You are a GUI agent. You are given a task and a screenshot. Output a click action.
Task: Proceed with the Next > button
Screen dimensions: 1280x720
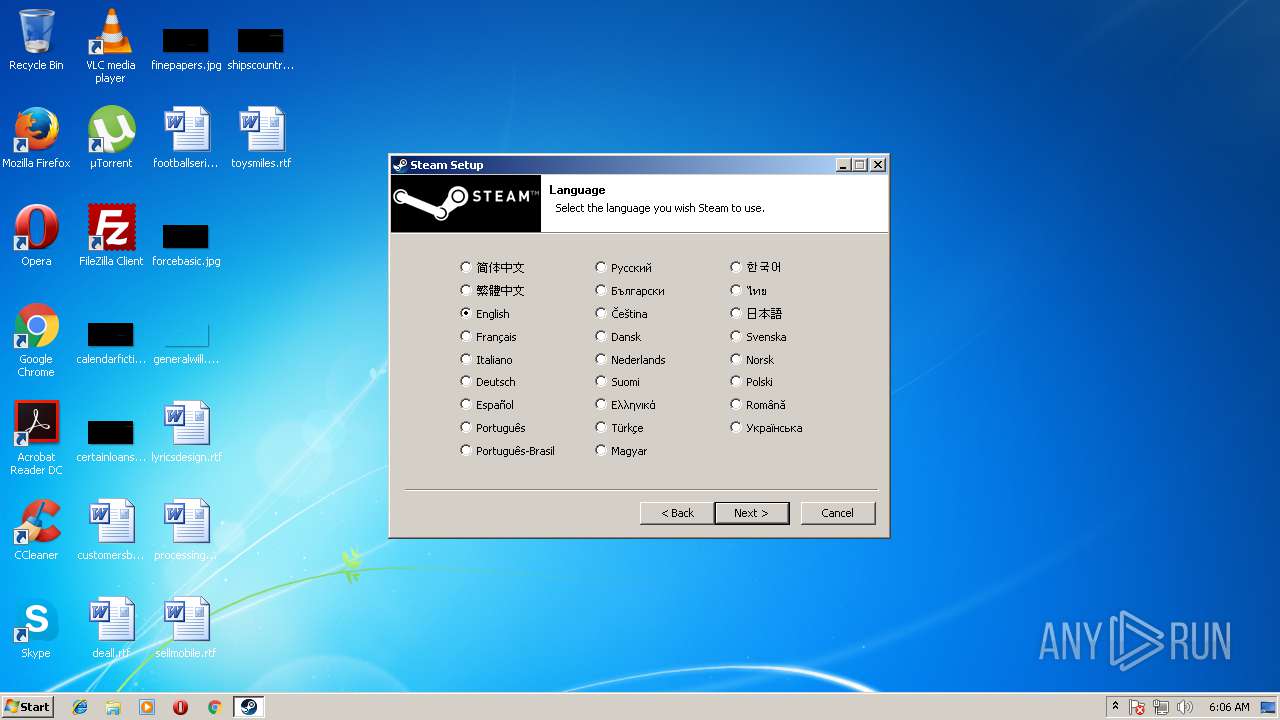click(x=751, y=513)
